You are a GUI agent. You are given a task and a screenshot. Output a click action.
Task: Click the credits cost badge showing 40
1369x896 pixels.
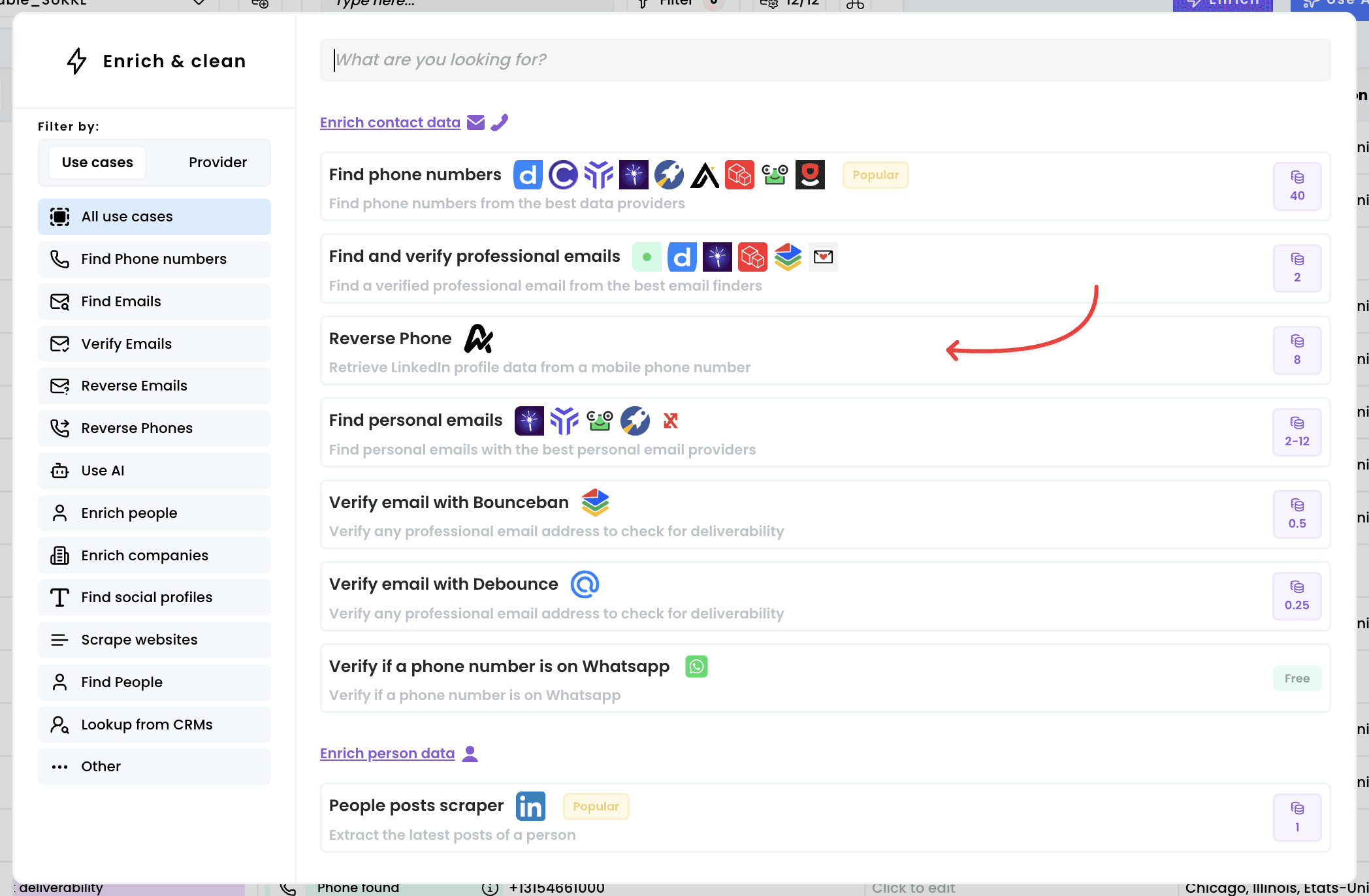click(1297, 187)
